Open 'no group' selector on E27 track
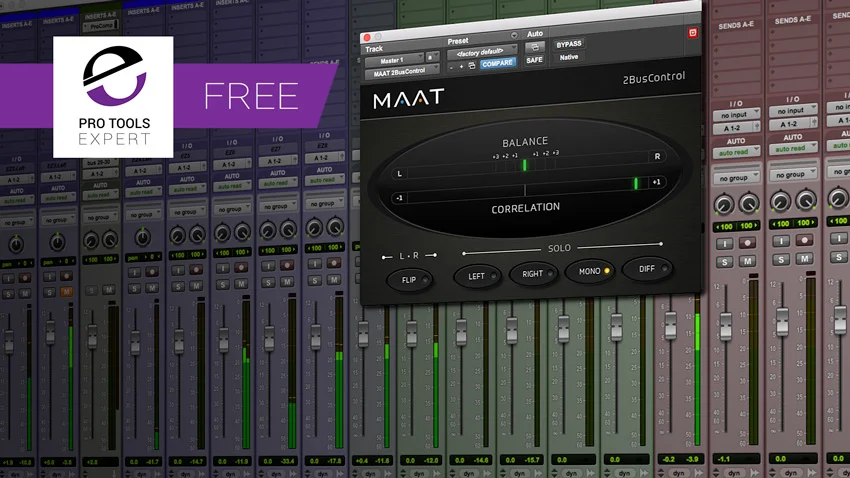The height and width of the screenshot is (478, 850). 277,207
